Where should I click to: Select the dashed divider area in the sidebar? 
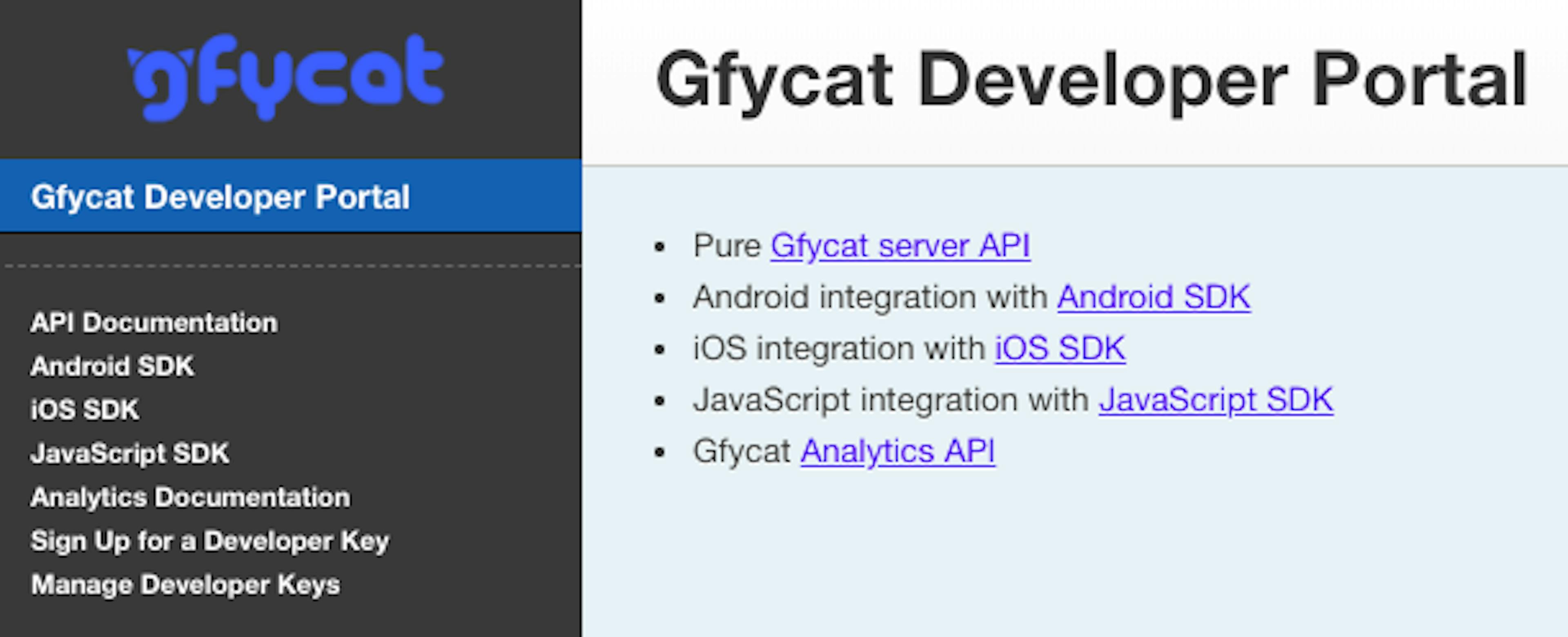(292, 266)
